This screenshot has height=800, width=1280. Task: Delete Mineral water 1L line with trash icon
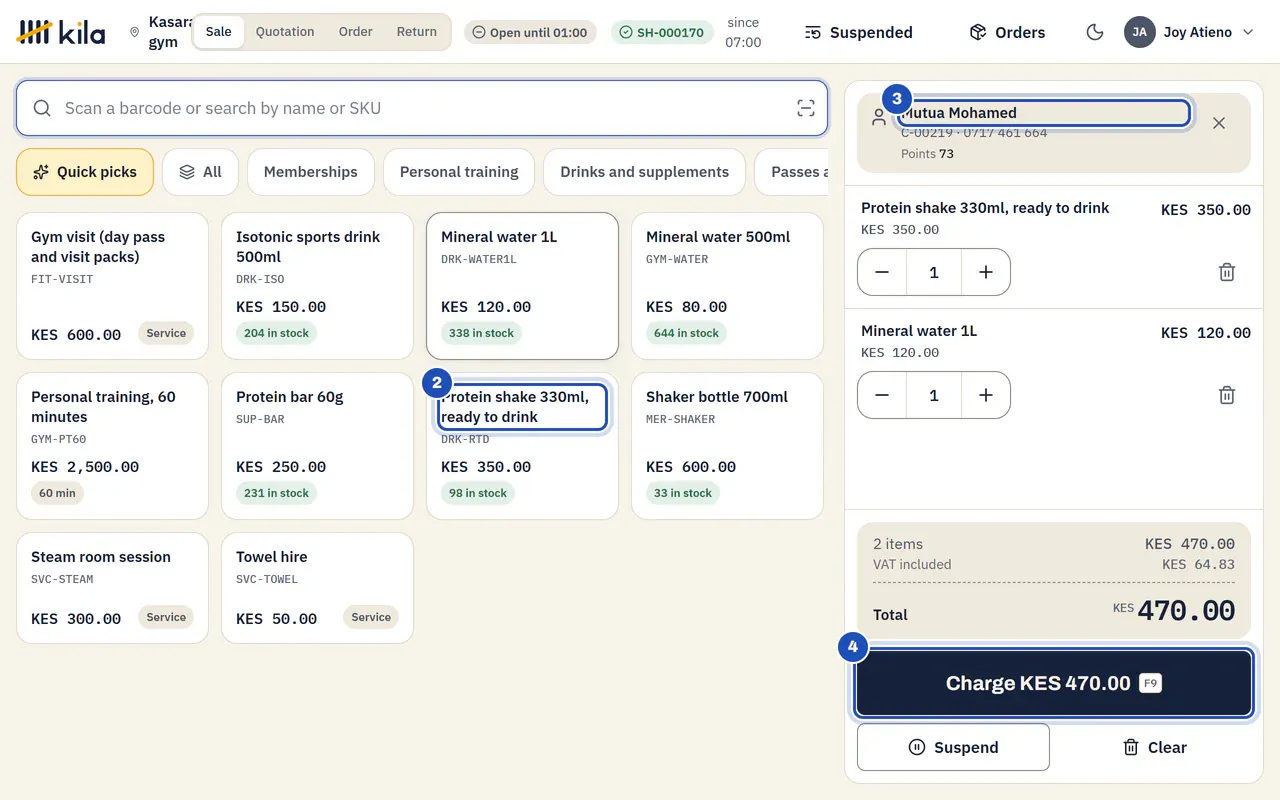1227,395
